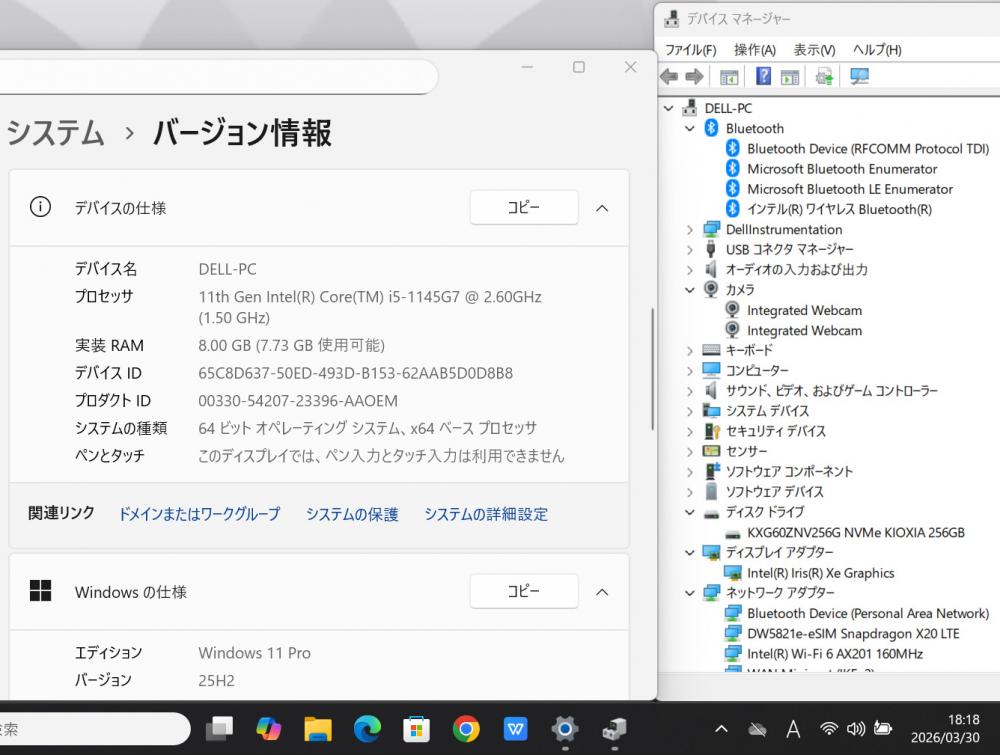Click コピー button for デバイスの仕様
The width and height of the screenshot is (1000, 755).
click(x=524, y=208)
